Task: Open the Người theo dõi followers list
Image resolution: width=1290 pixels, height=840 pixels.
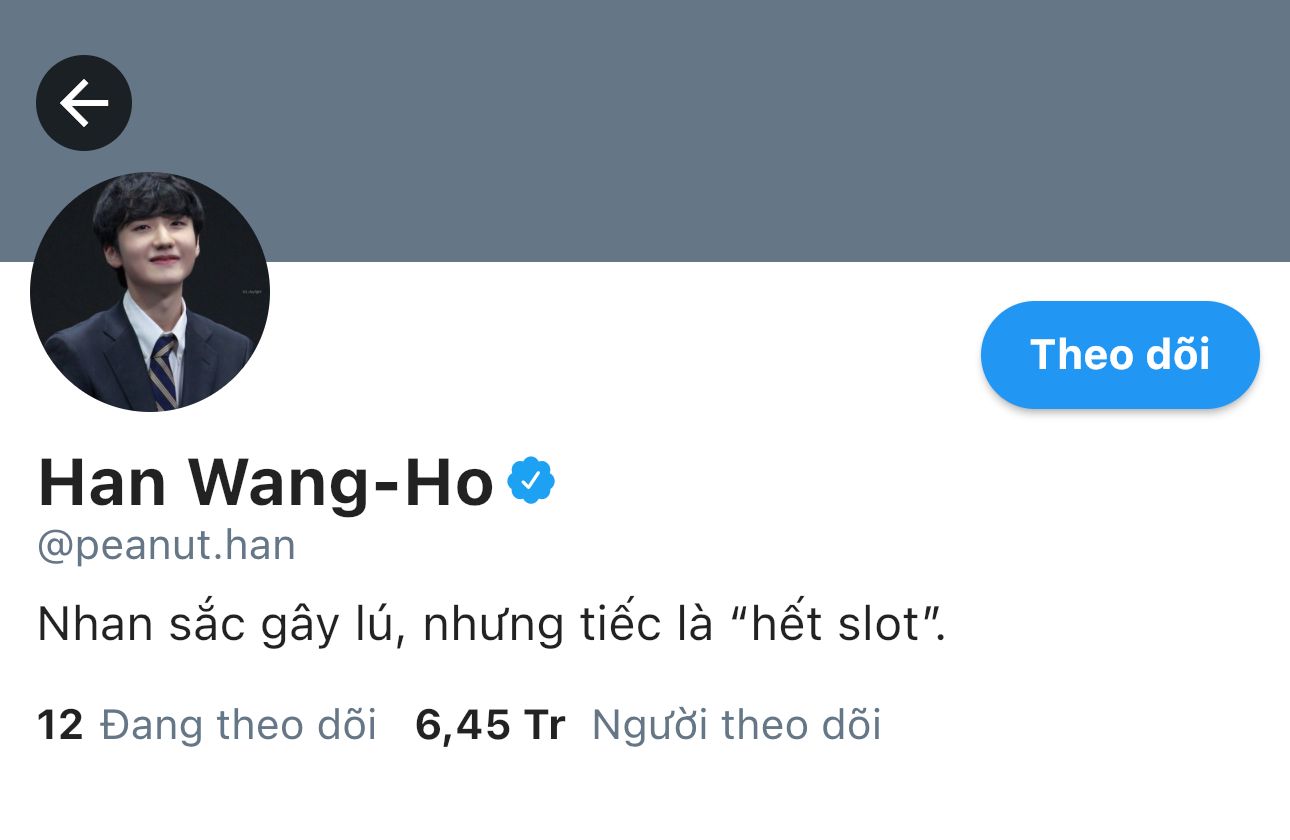Action: (736, 725)
